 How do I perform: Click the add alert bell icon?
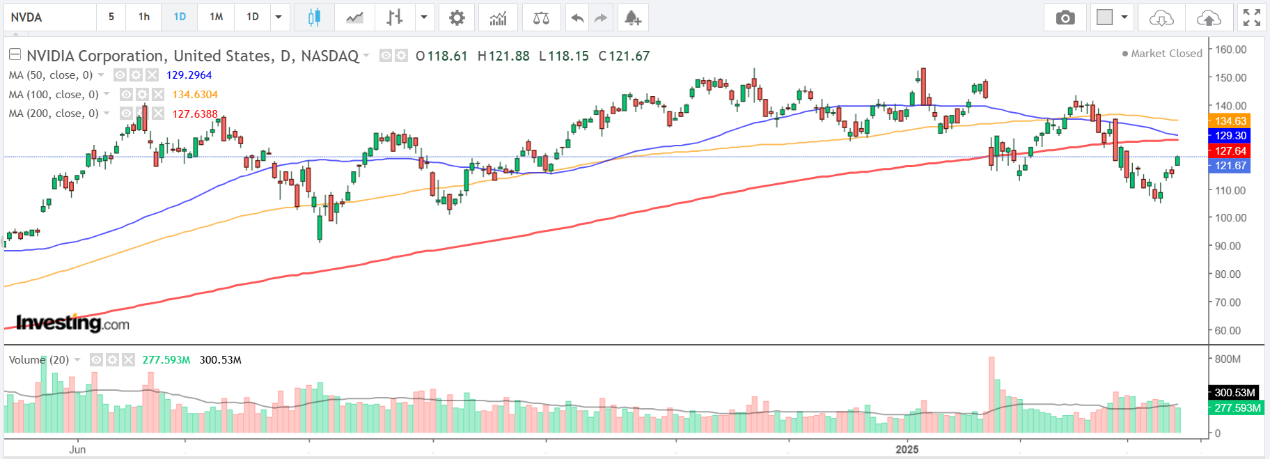point(631,17)
